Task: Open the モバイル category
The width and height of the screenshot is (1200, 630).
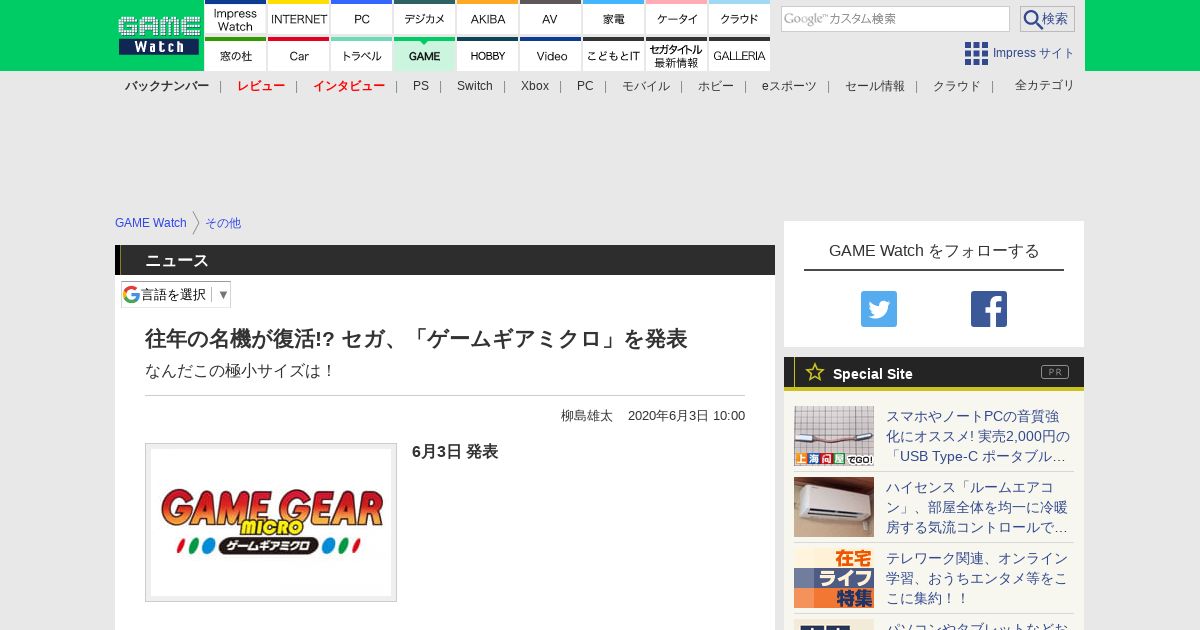Action: click(646, 86)
